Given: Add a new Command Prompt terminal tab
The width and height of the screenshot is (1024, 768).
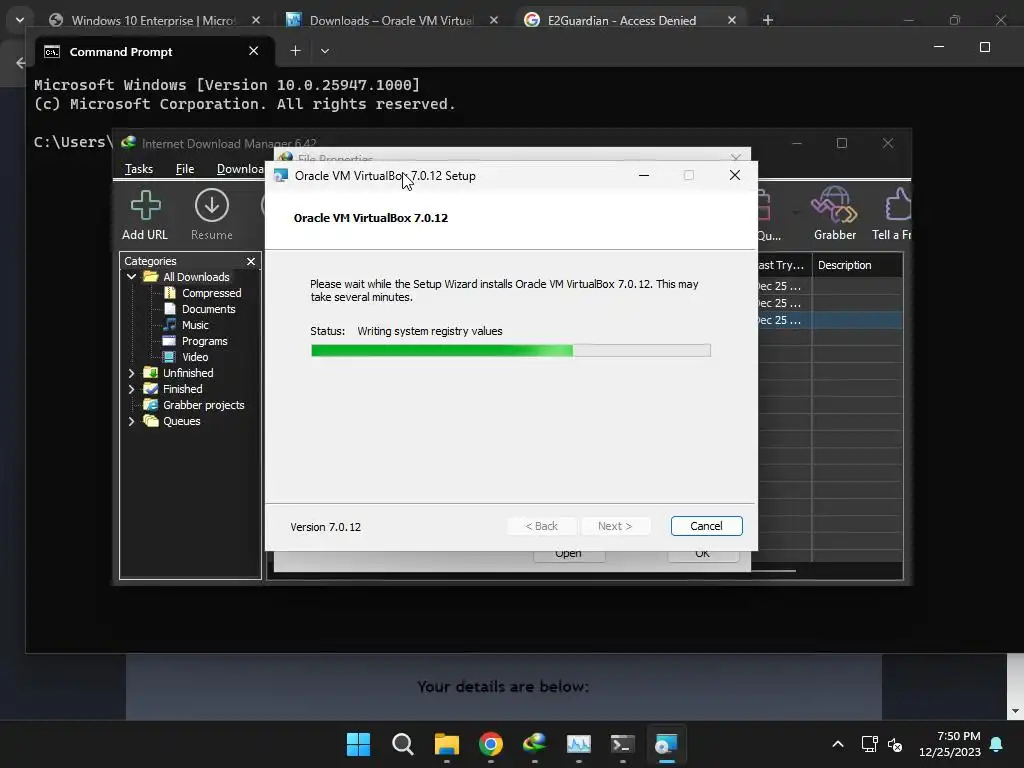Looking at the screenshot, I should pyautogui.click(x=295, y=51).
